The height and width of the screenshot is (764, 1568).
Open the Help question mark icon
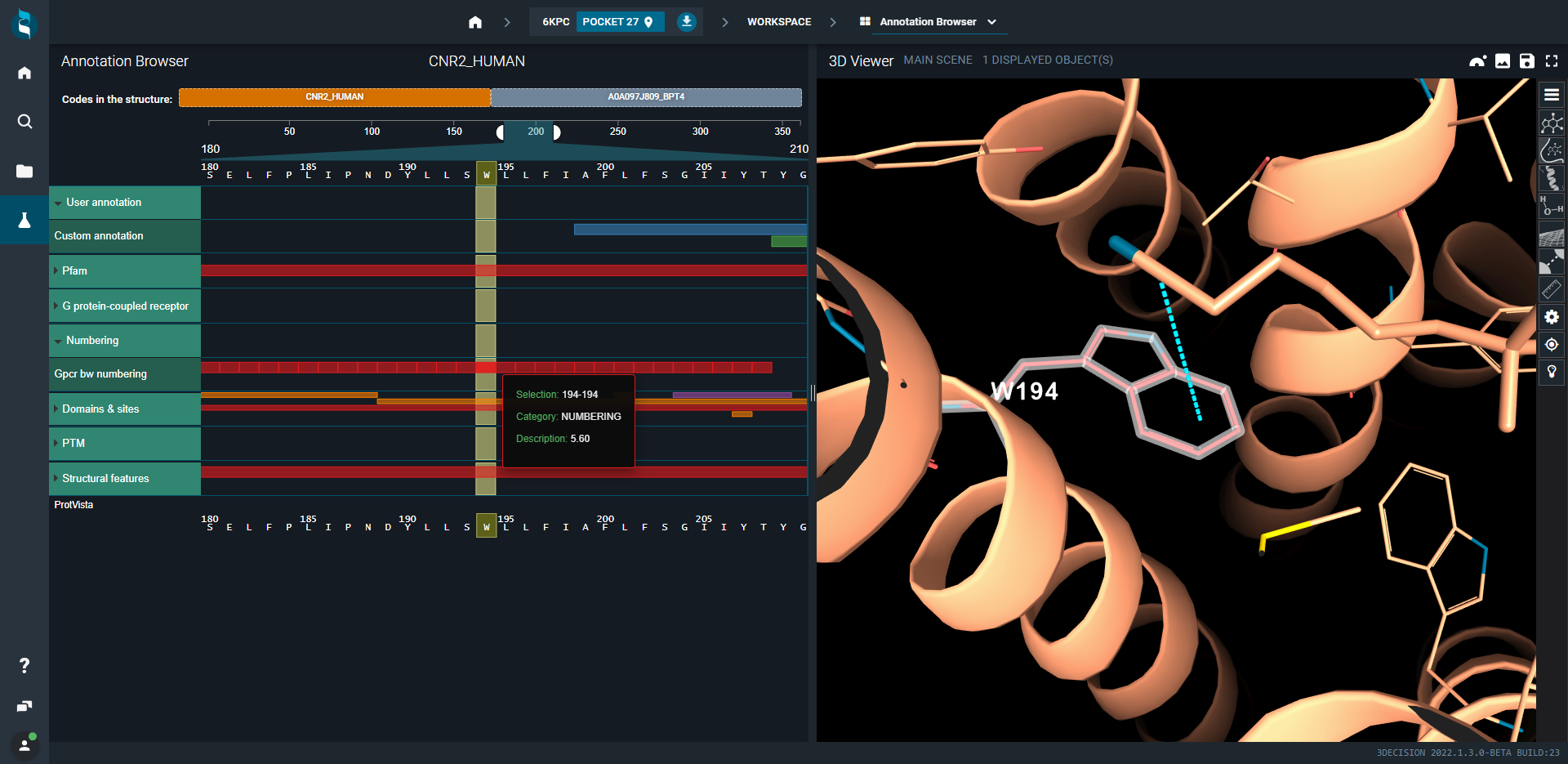click(24, 665)
